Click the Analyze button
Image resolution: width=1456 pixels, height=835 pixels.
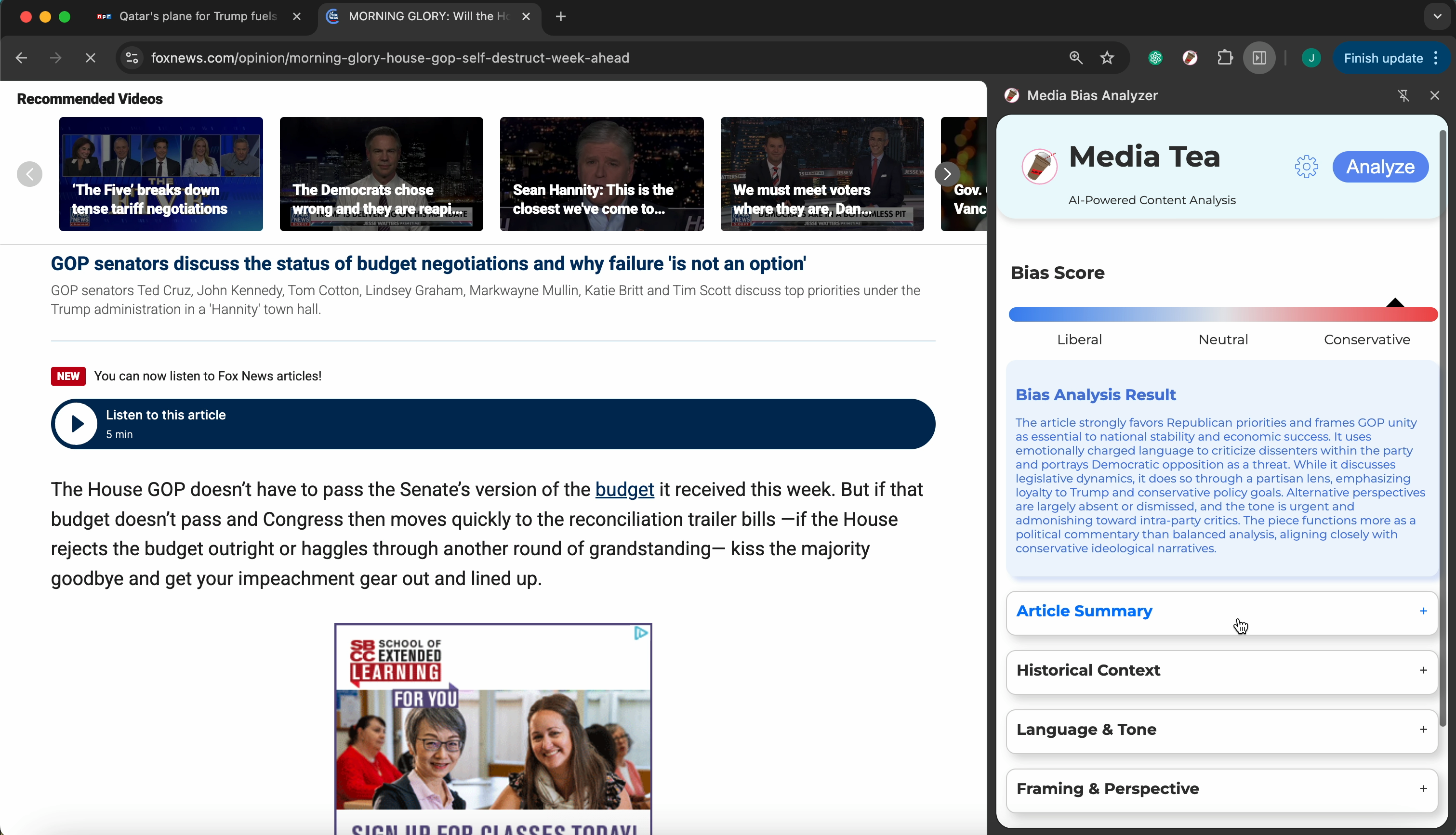[1380, 167]
